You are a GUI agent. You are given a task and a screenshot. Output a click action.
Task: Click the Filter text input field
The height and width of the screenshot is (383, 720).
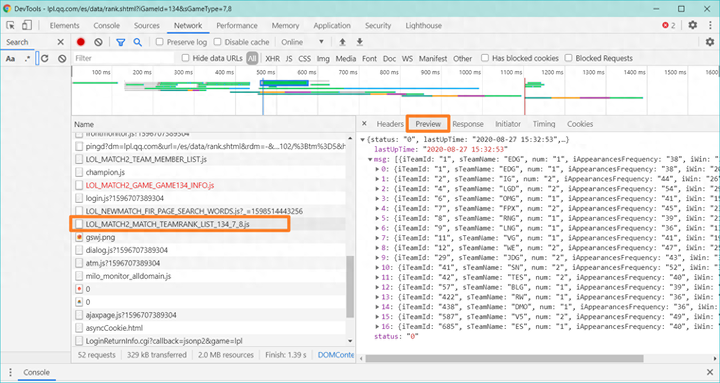click(124, 58)
